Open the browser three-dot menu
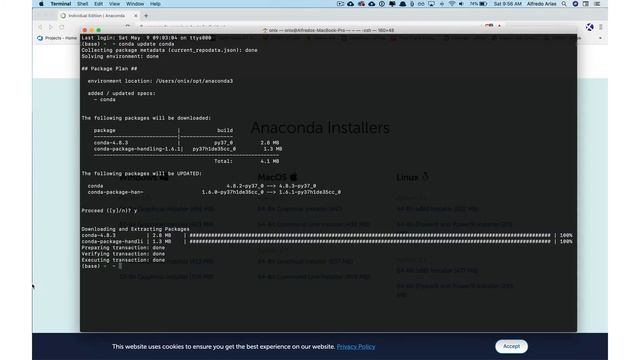640x360 pixels. pyautogui.click(x=601, y=27)
